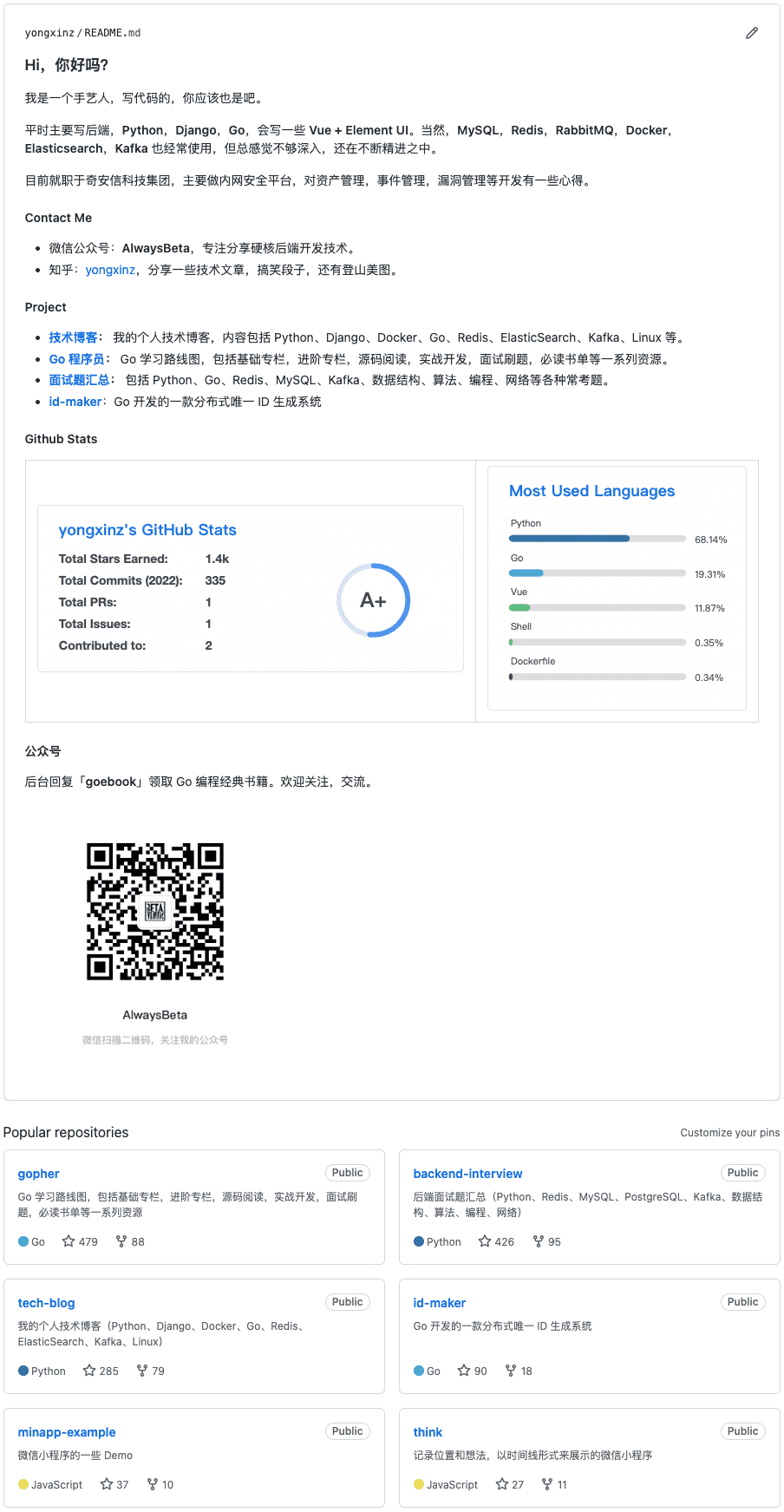The height and width of the screenshot is (1512, 784).
Task: Click the Hi, 你好吗? greeting heading
Action: (x=67, y=65)
